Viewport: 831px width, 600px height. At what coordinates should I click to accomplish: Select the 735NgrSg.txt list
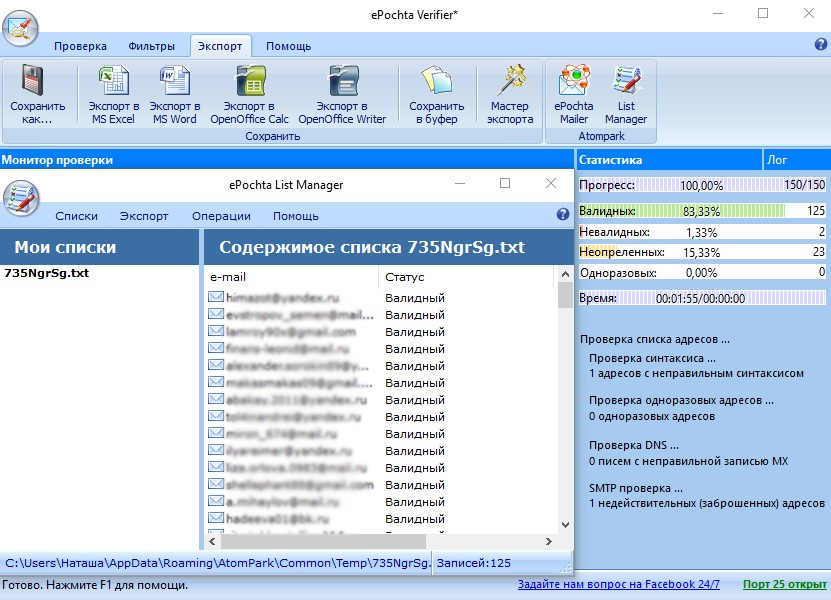(47, 273)
